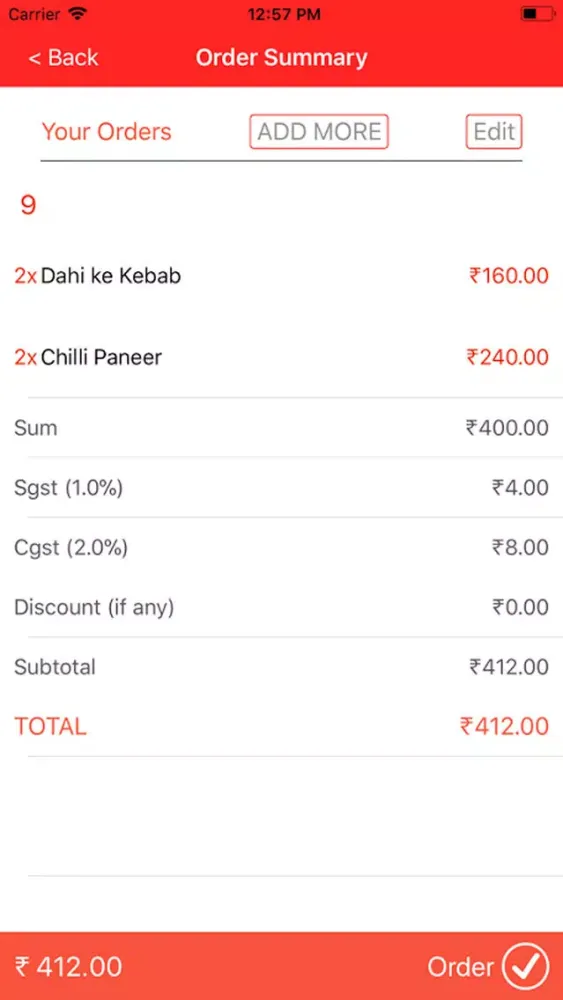Click the ₹ 412.00 amount in bottom bar

pyautogui.click(x=68, y=967)
